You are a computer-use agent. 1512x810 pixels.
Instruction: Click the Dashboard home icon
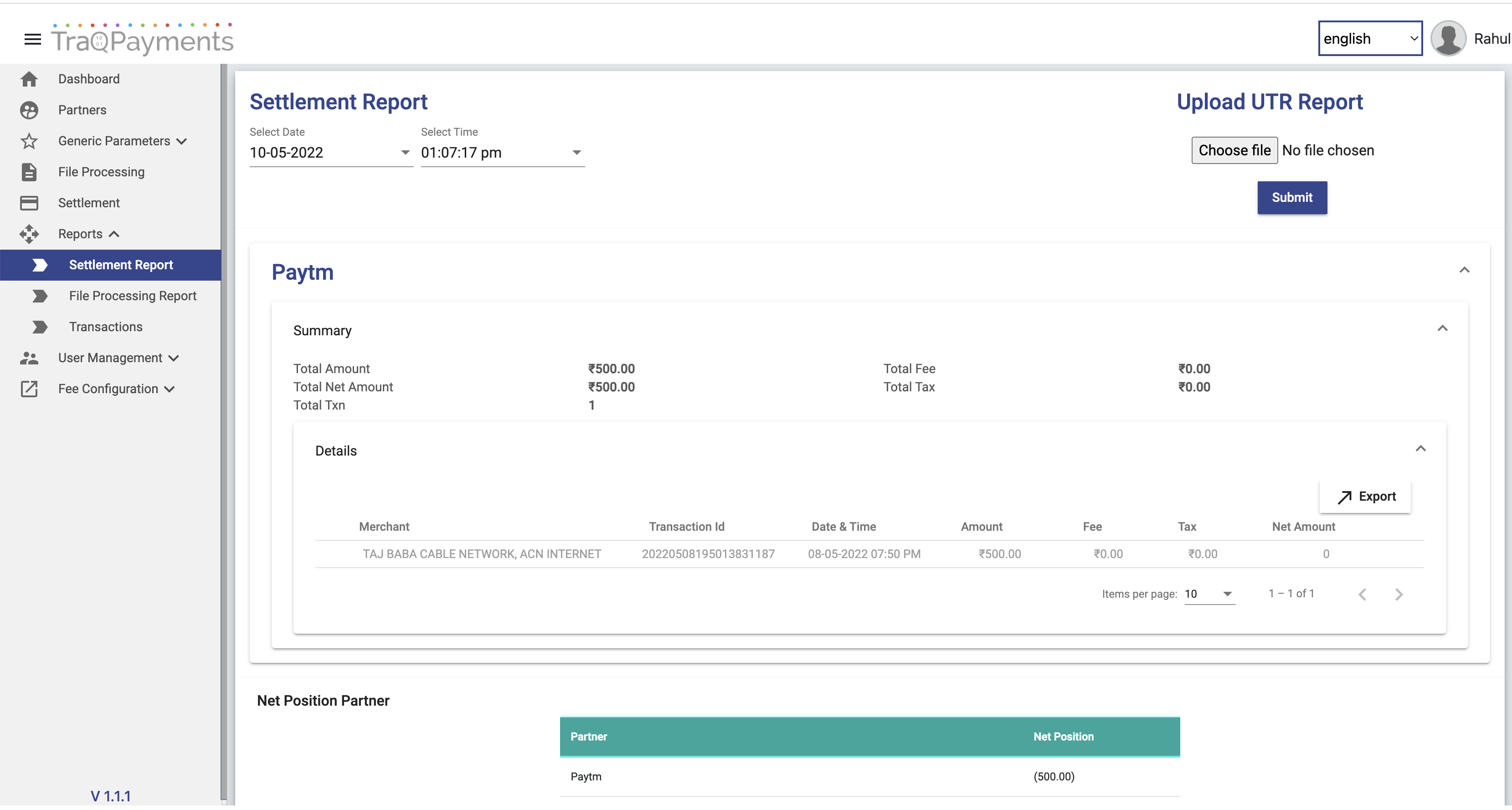pyautogui.click(x=29, y=79)
